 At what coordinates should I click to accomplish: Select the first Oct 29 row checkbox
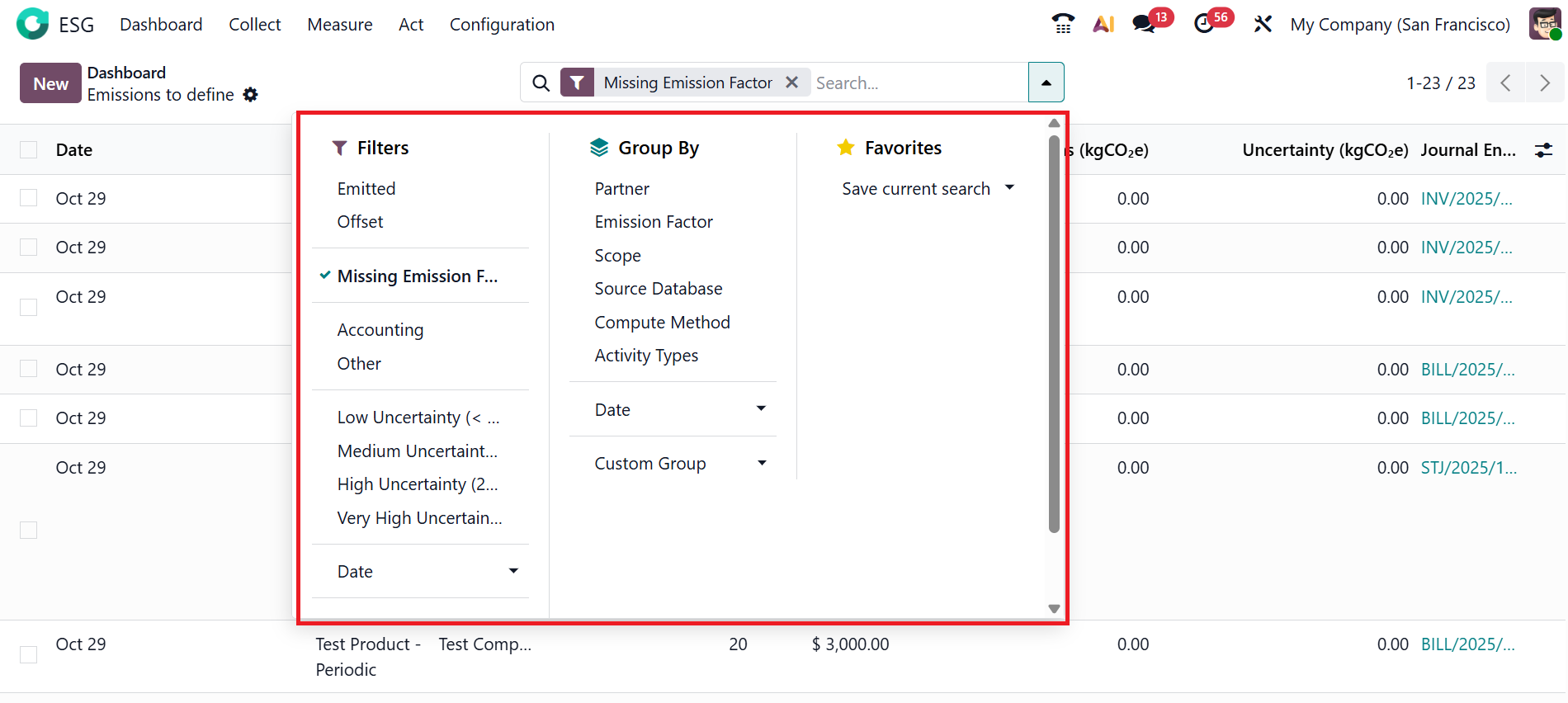(x=29, y=198)
